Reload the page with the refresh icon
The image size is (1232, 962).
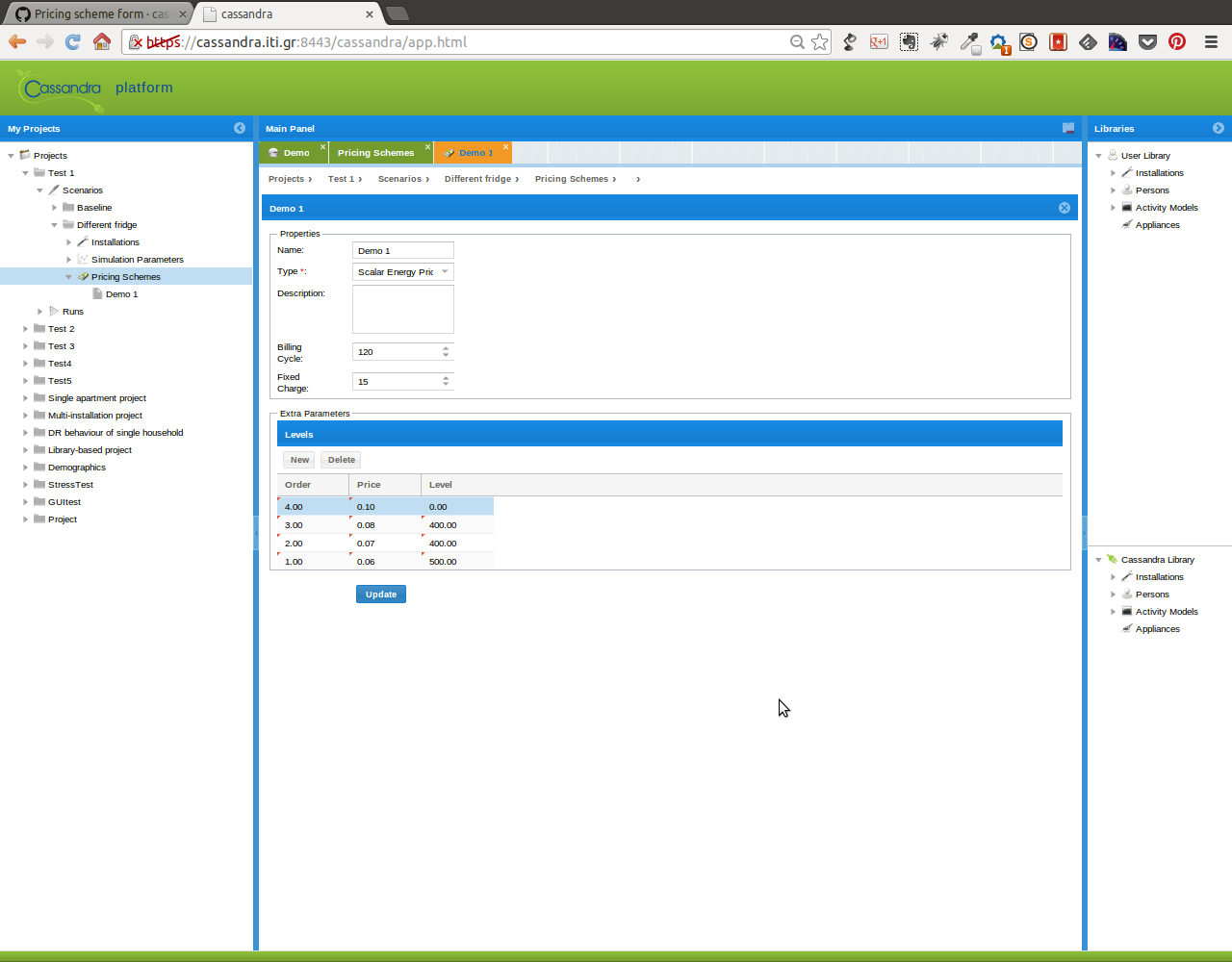72,41
